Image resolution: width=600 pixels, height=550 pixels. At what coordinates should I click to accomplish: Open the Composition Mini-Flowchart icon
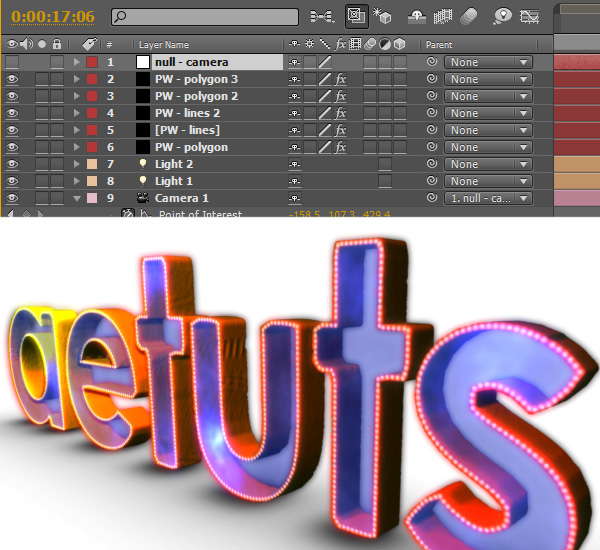pyautogui.click(x=322, y=16)
